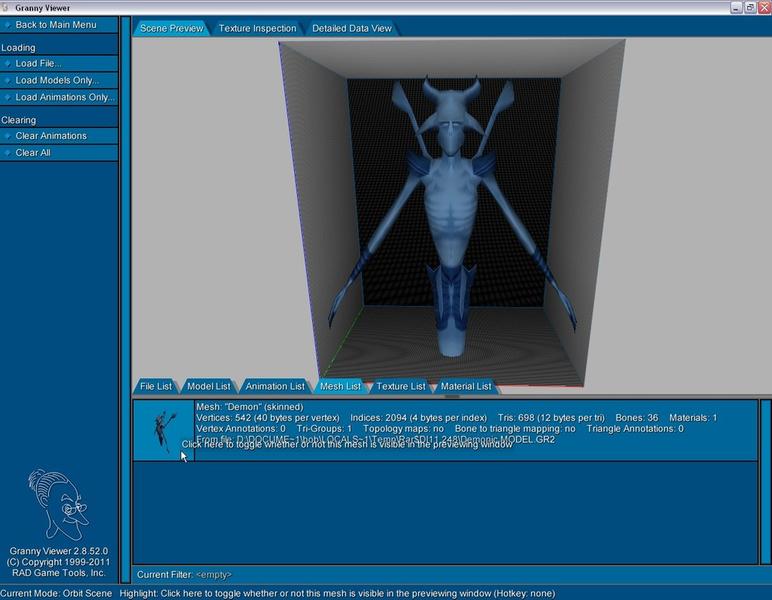The image size is (772, 600).
Task: Click Back to Main Menu button
Action: 59,25
